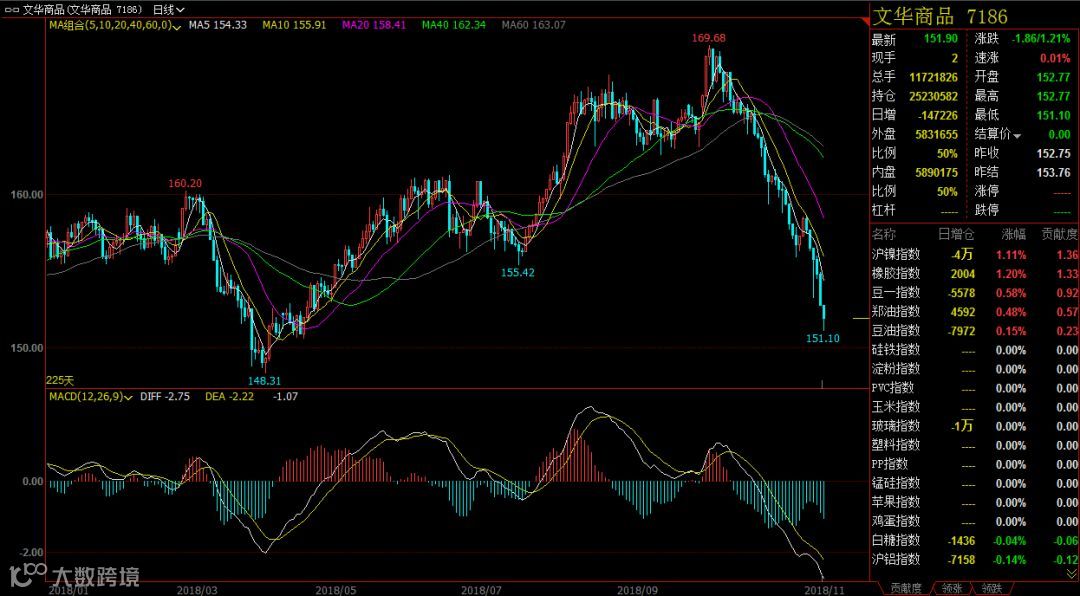The width and height of the screenshot is (1080, 596).
Task: Click the MA40 162.34 legend value
Action: [455, 25]
